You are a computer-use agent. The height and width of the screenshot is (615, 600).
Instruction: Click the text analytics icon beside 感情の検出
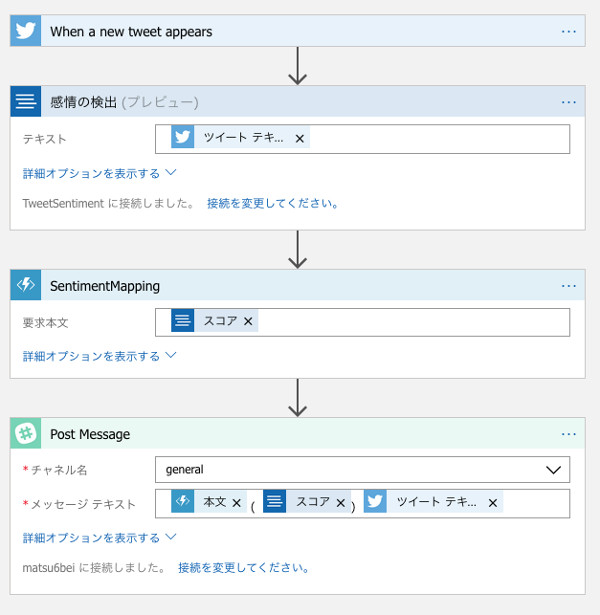click(26, 102)
